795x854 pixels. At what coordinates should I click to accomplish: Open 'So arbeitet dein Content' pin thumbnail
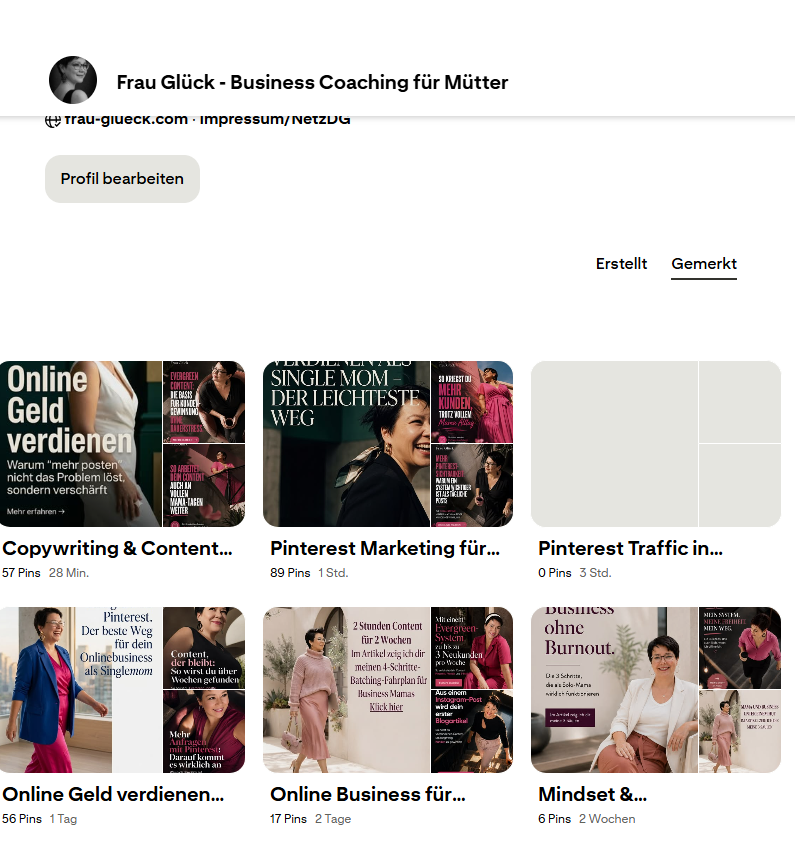coord(204,486)
